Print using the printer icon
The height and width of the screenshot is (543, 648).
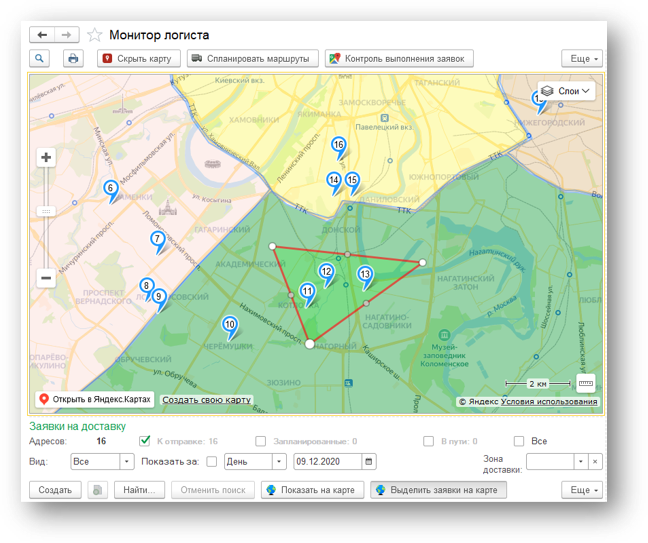point(73,58)
